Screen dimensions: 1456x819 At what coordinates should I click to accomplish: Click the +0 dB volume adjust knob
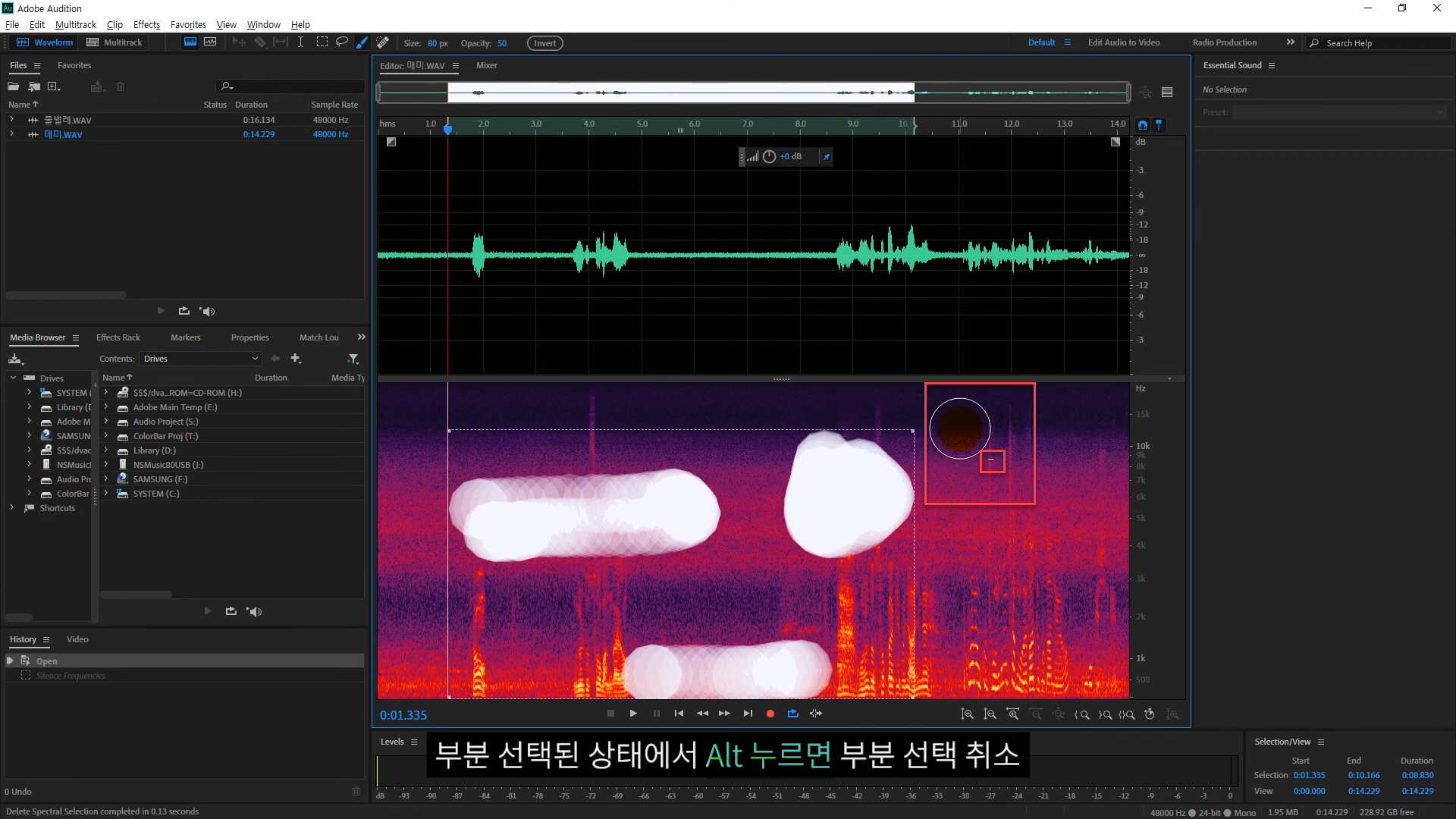[769, 156]
